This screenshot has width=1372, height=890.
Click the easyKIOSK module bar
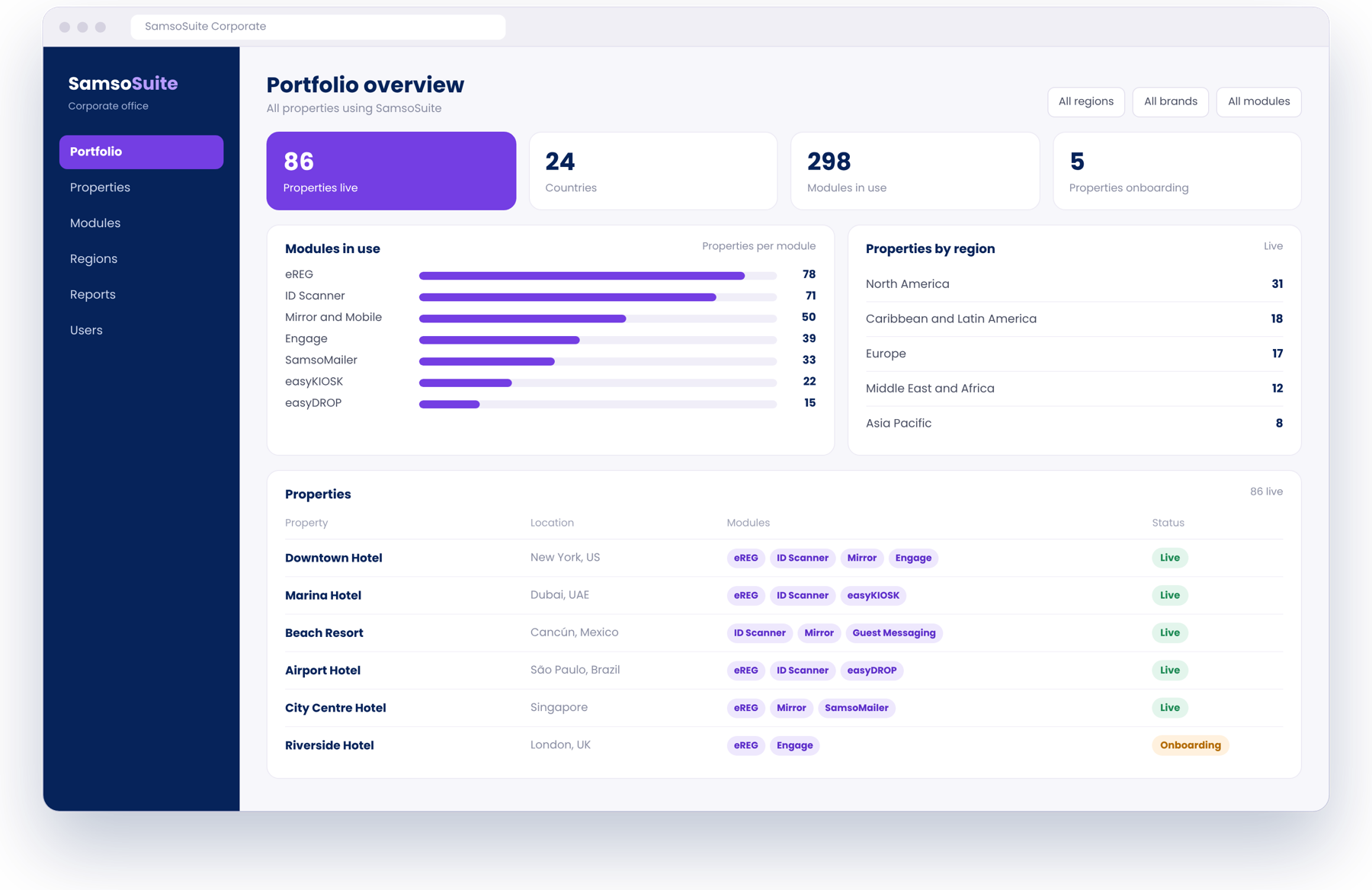[598, 383]
